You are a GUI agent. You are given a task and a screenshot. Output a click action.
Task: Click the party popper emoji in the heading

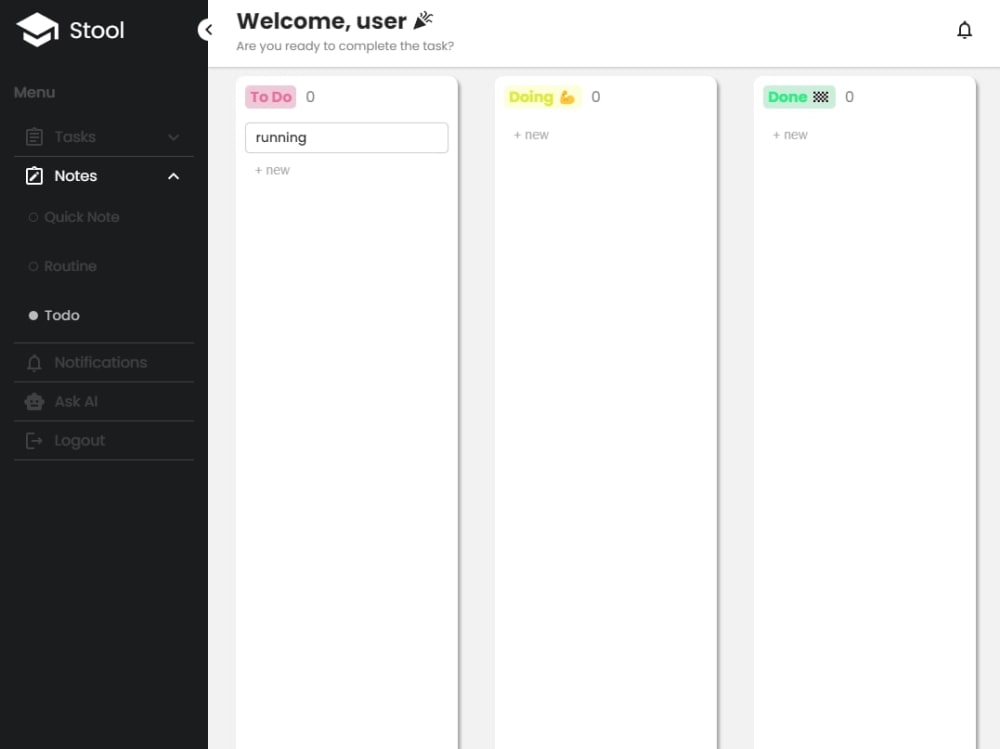(x=423, y=20)
